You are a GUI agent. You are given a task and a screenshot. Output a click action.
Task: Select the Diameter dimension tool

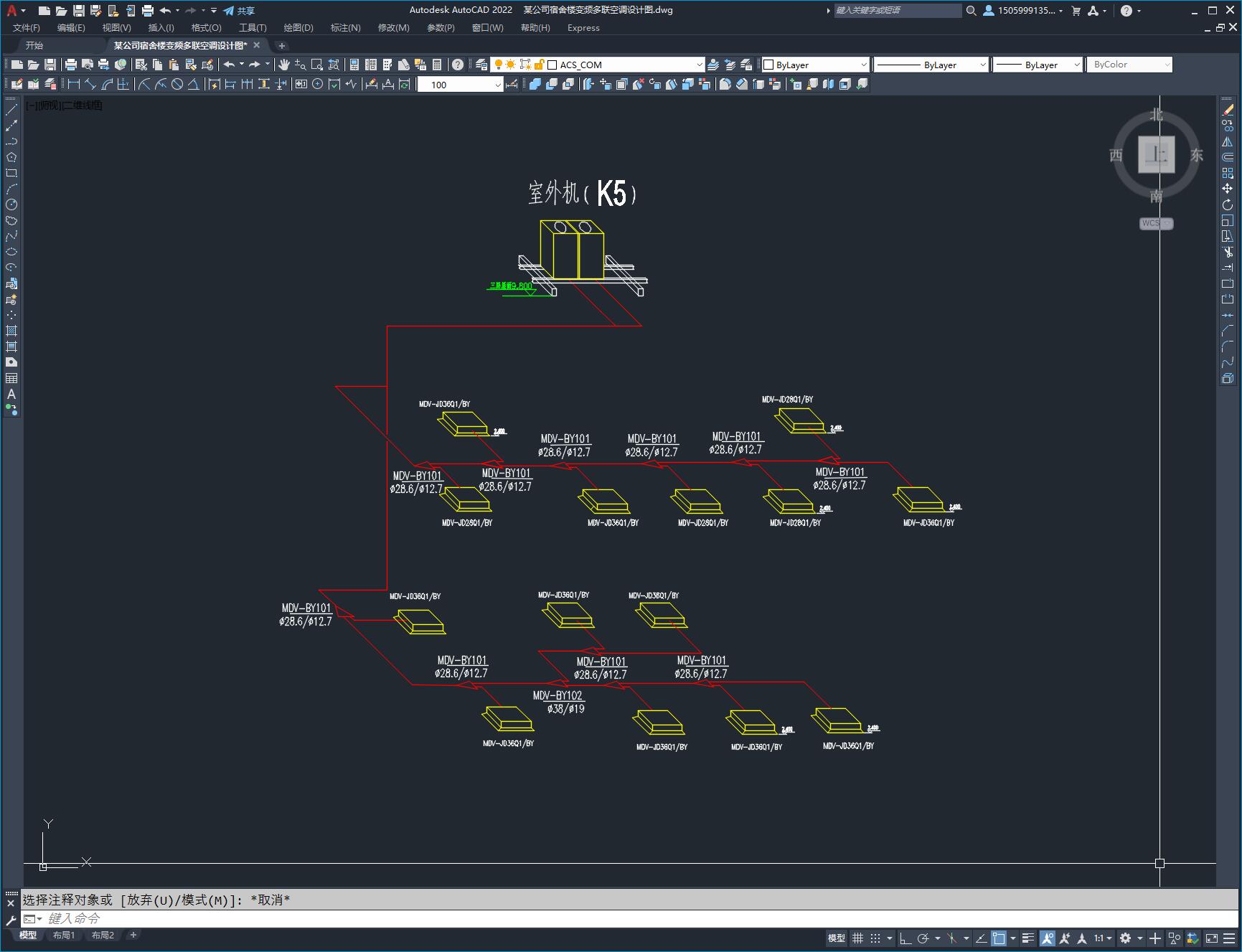coord(177,84)
